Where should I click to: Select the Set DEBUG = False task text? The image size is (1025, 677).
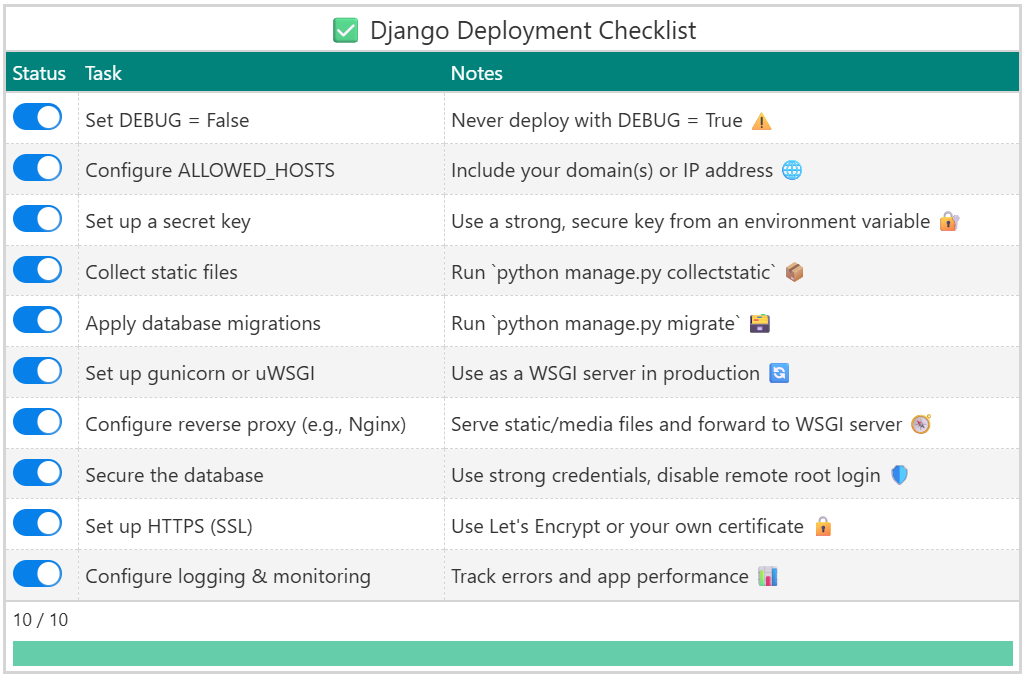click(167, 120)
